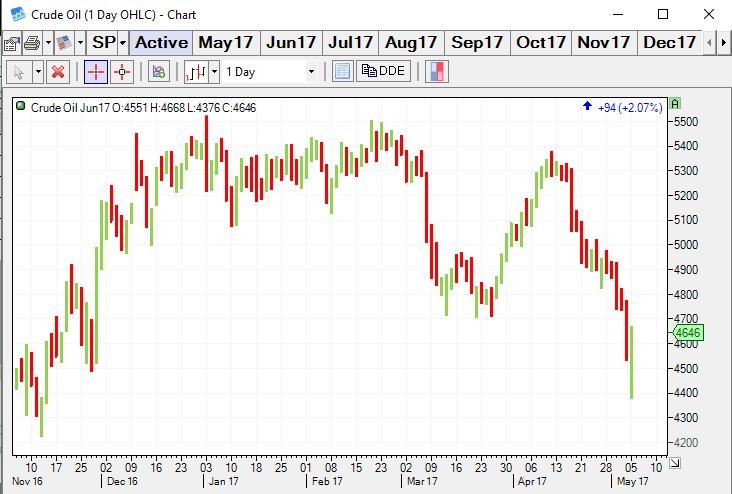Click the 4200 price axis label
Viewport: 732px width, 494px height.
coord(686,442)
